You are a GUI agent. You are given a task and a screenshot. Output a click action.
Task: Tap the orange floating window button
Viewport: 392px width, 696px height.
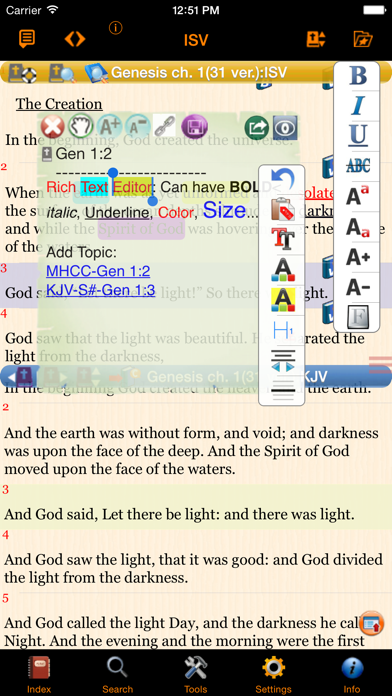[371, 624]
